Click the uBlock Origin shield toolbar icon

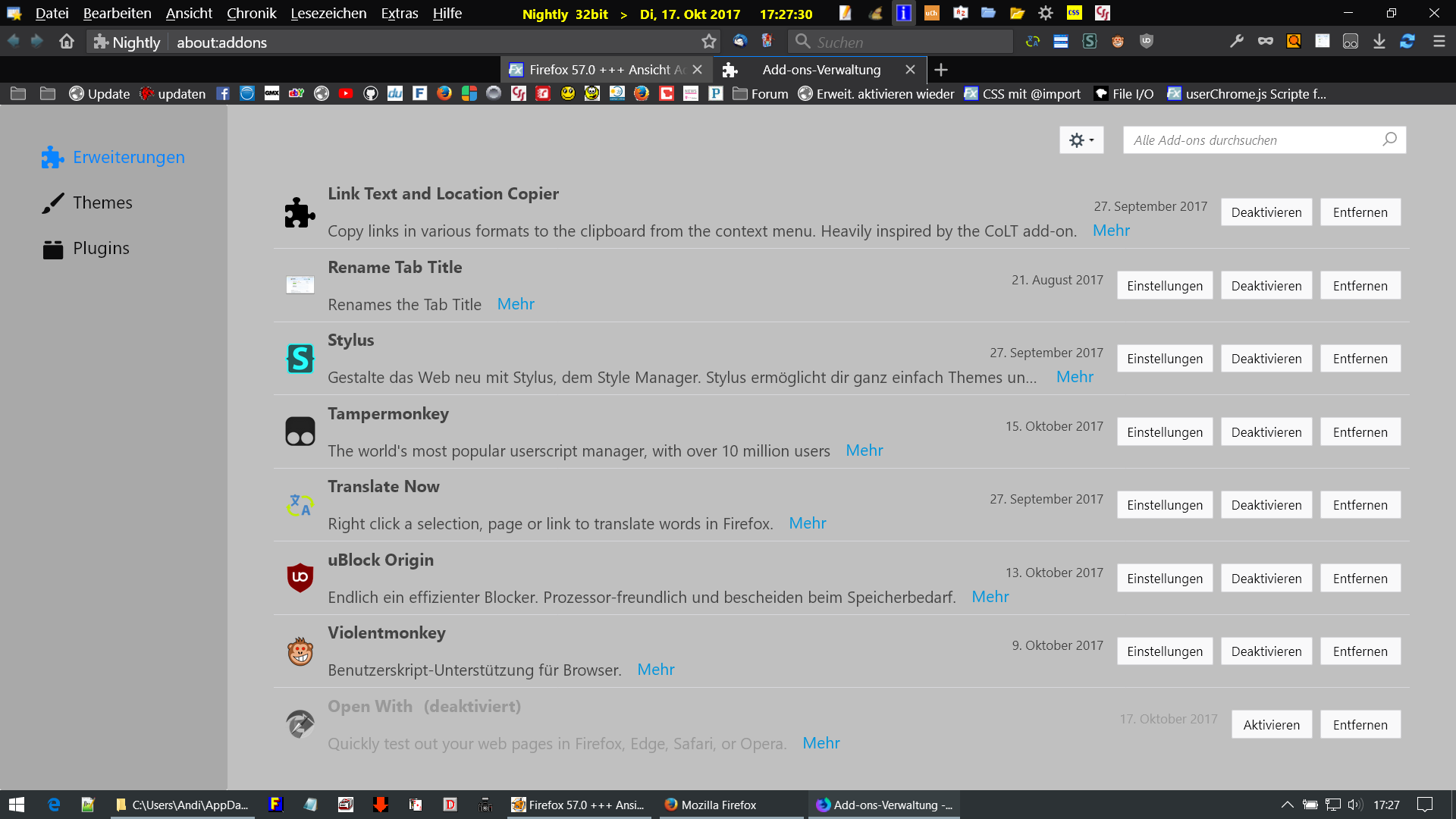pyautogui.click(x=1146, y=42)
